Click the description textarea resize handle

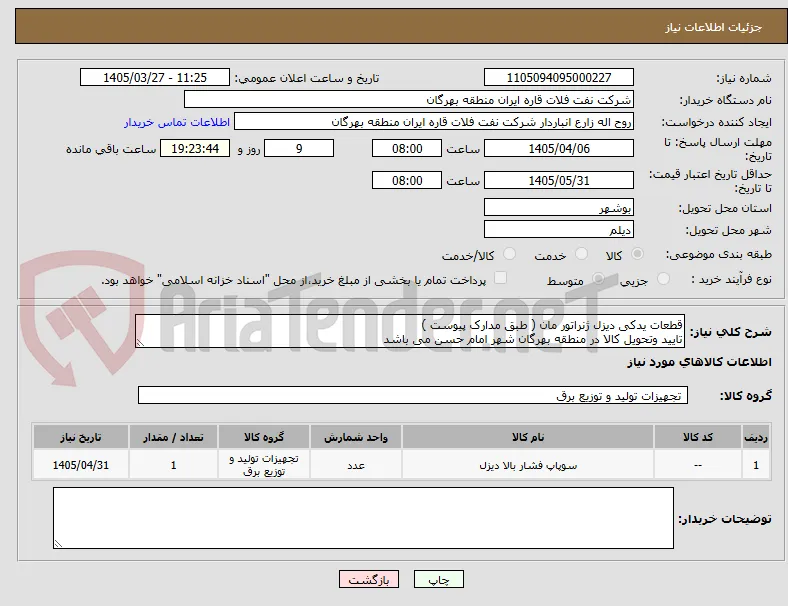(140, 343)
